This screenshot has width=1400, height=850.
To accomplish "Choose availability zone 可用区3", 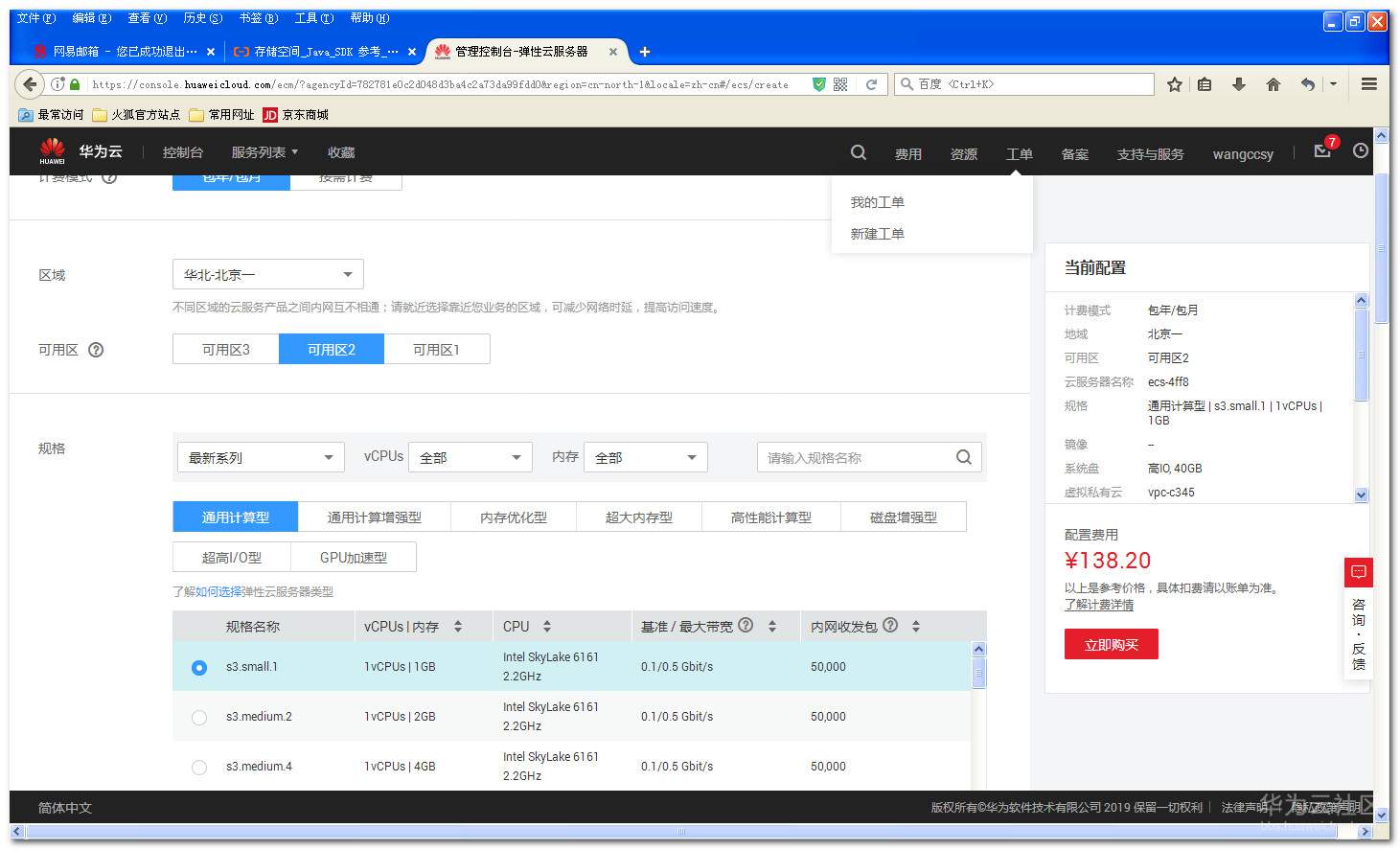I will 226,350.
